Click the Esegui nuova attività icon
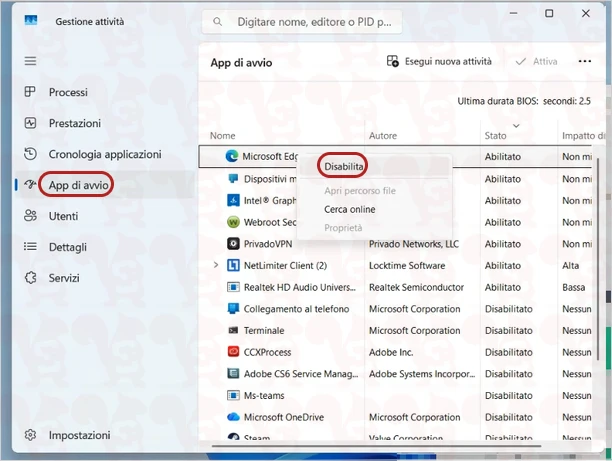This screenshot has height=461, width=612. tap(392, 61)
